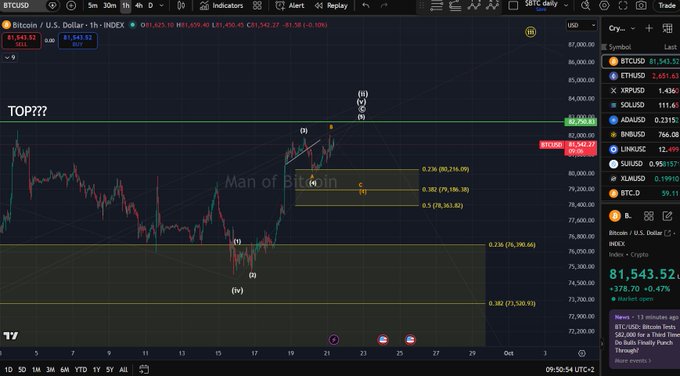The image size is (680, 376).
Task: Select SOLUSD in the watchlist
Action: [641, 105]
